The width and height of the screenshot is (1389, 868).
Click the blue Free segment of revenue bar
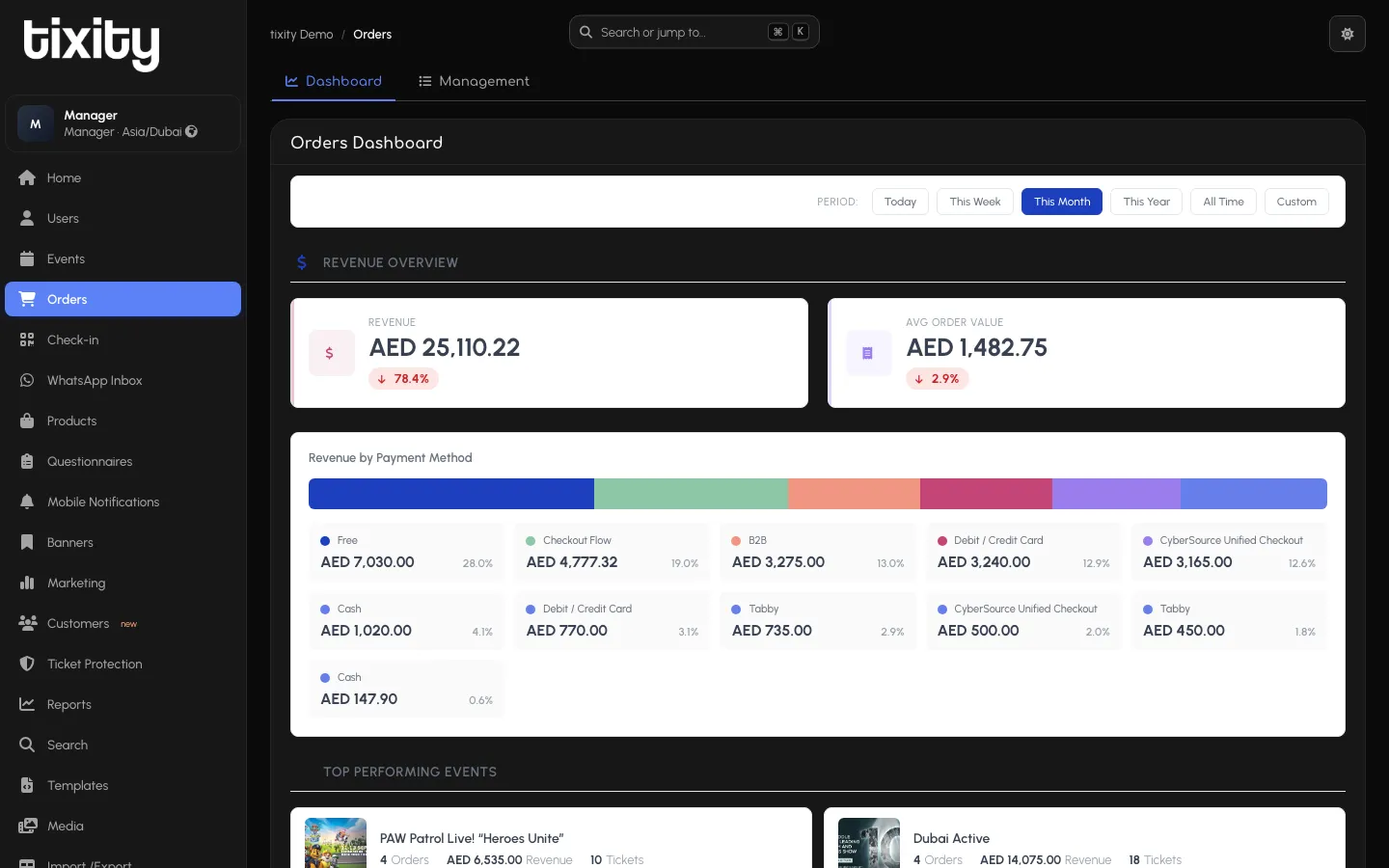451,494
